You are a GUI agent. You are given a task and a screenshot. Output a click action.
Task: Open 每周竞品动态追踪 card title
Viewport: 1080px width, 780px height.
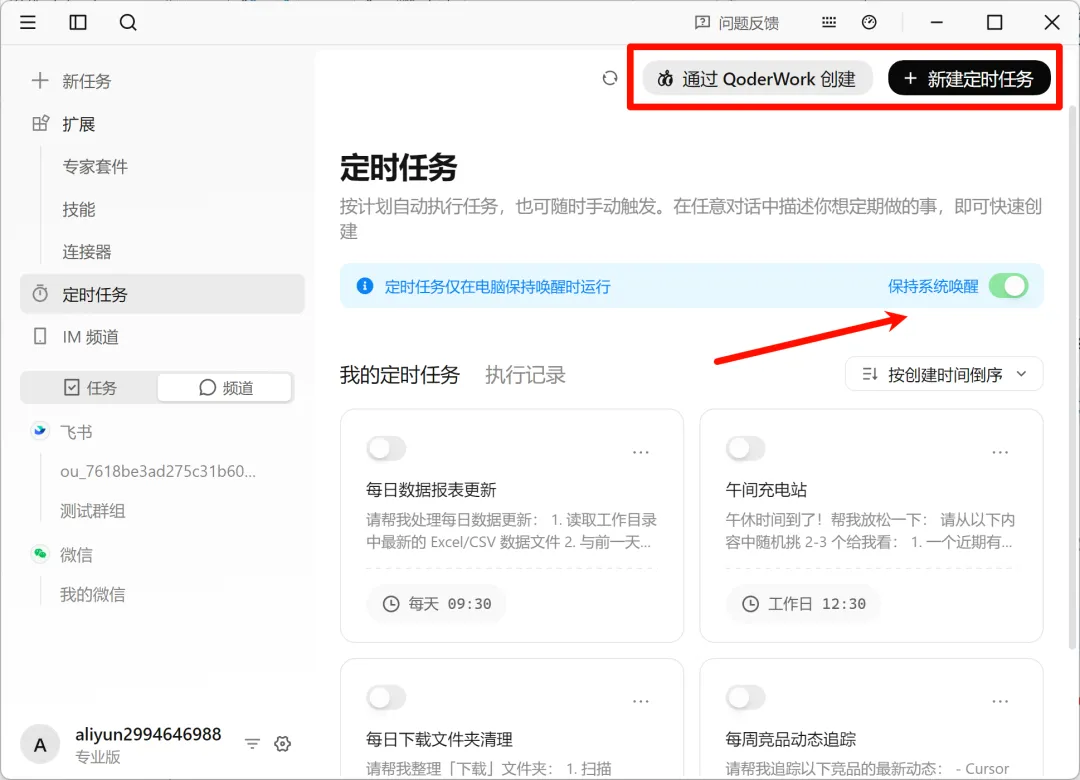click(791, 739)
